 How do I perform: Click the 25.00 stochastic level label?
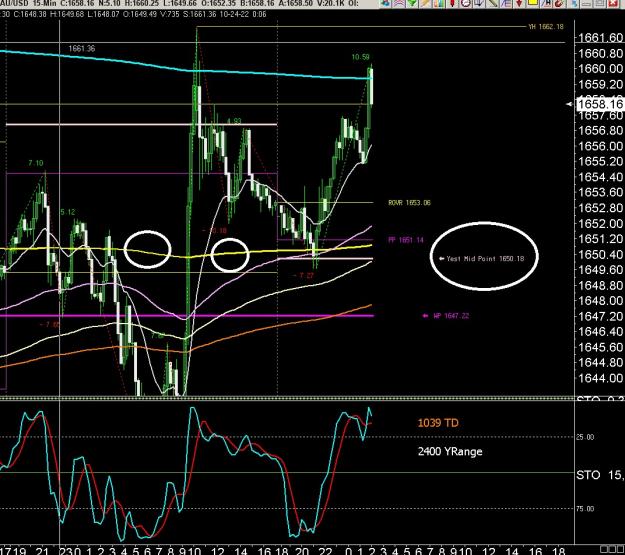point(585,437)
